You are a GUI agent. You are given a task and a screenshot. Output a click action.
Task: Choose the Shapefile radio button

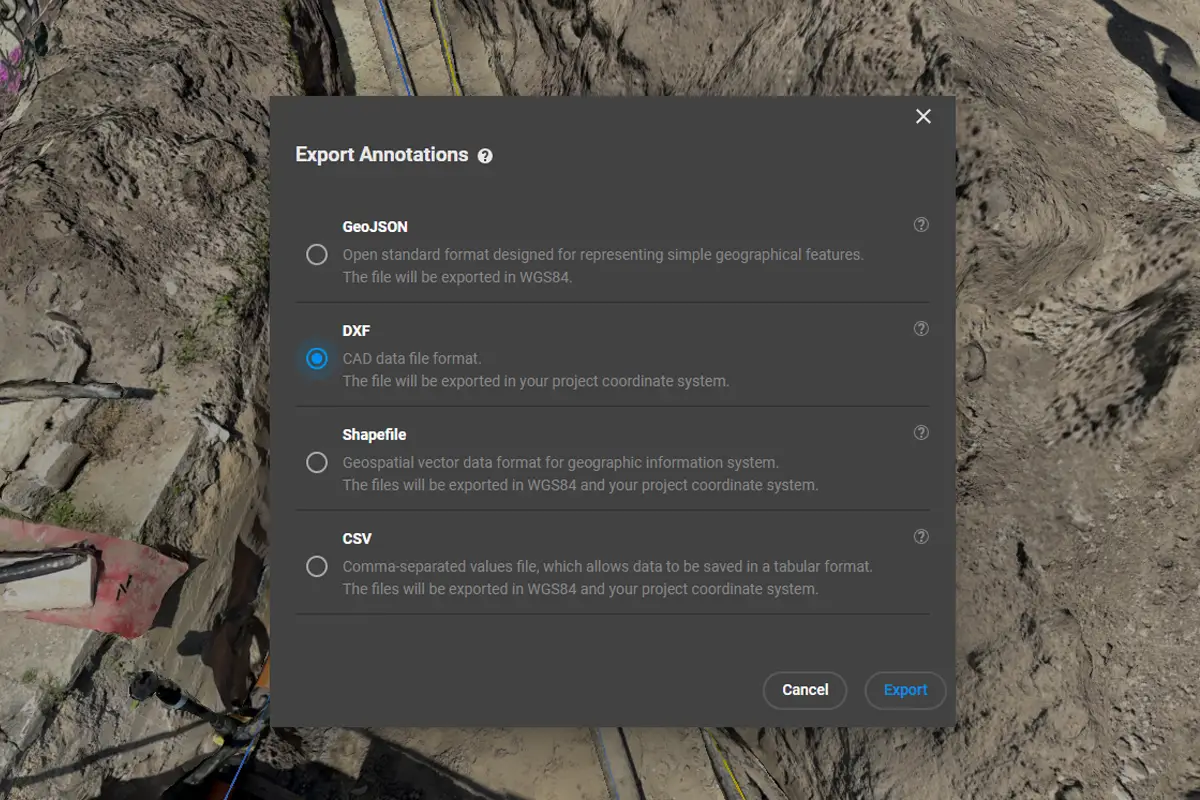(x=317, y=463)
